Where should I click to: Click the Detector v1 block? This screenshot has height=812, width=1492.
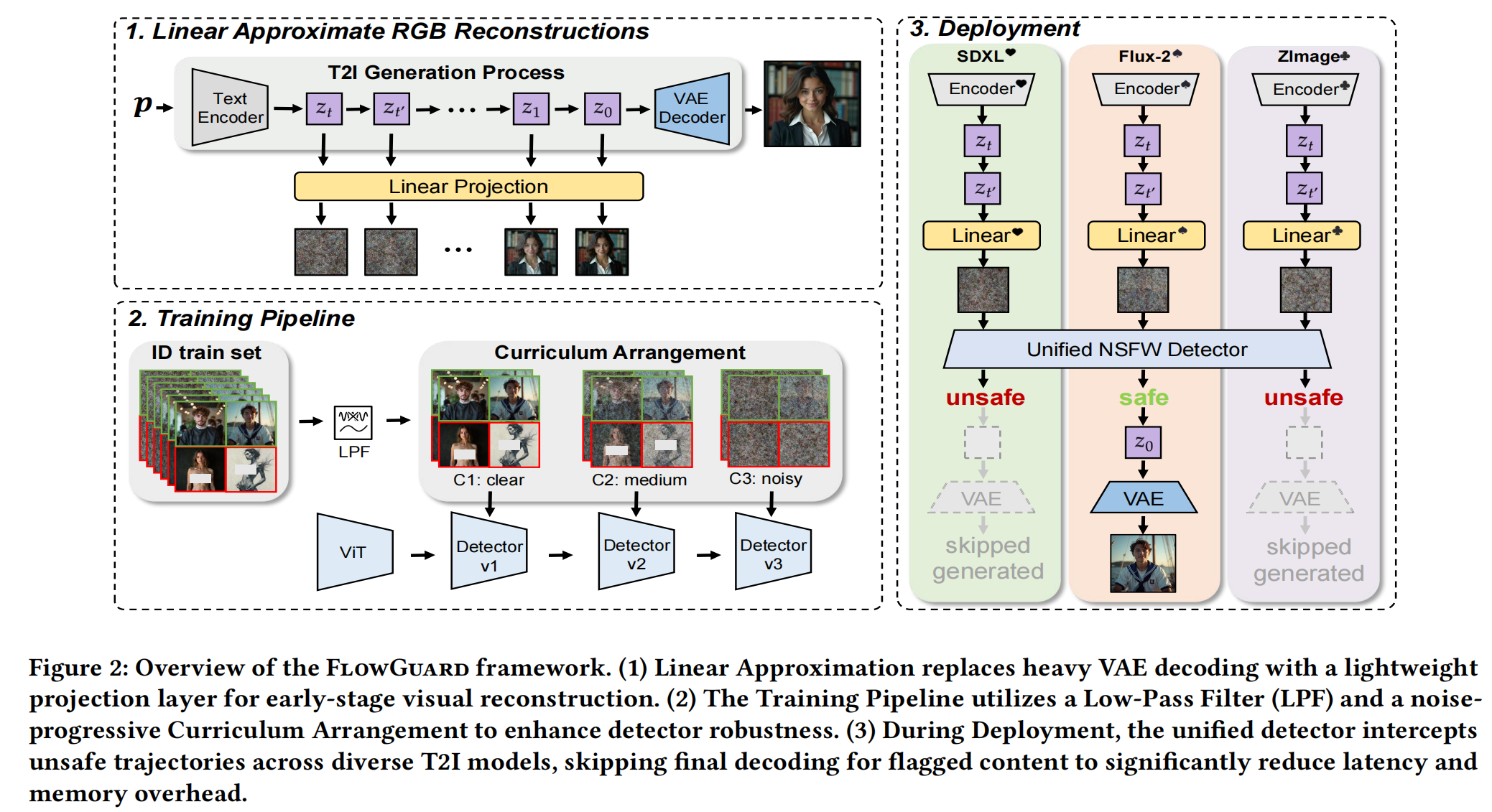(x=489, y=551)
